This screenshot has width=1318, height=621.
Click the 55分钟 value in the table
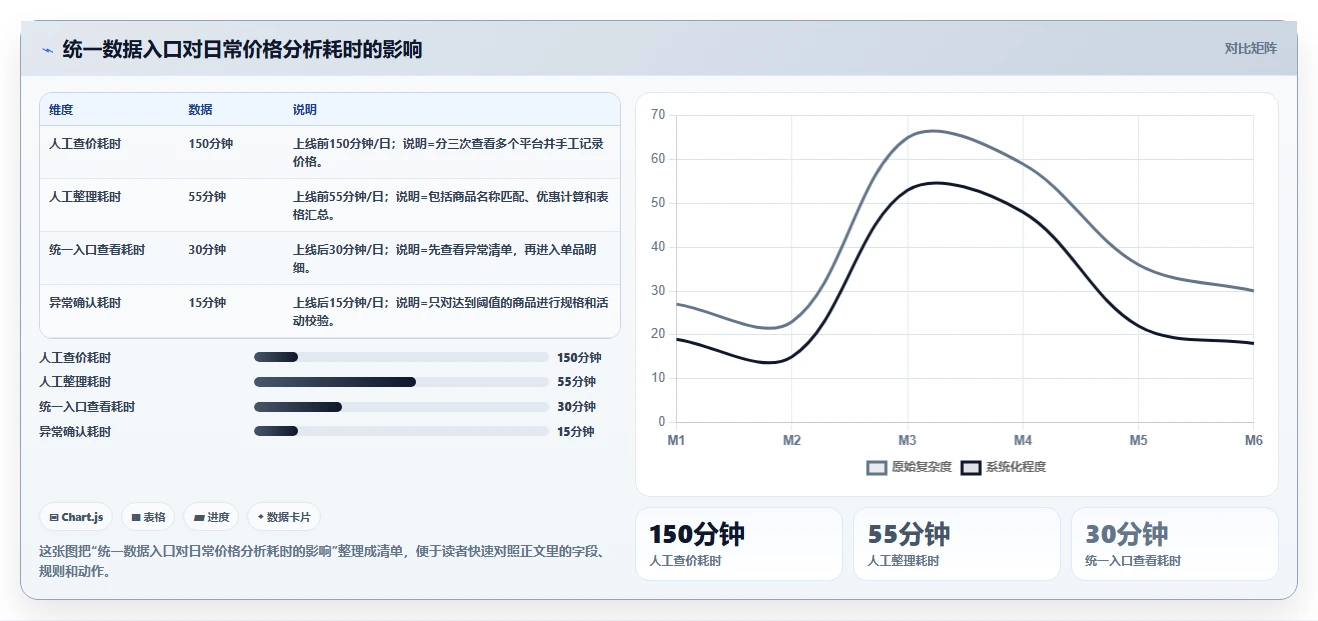point(207,197)
